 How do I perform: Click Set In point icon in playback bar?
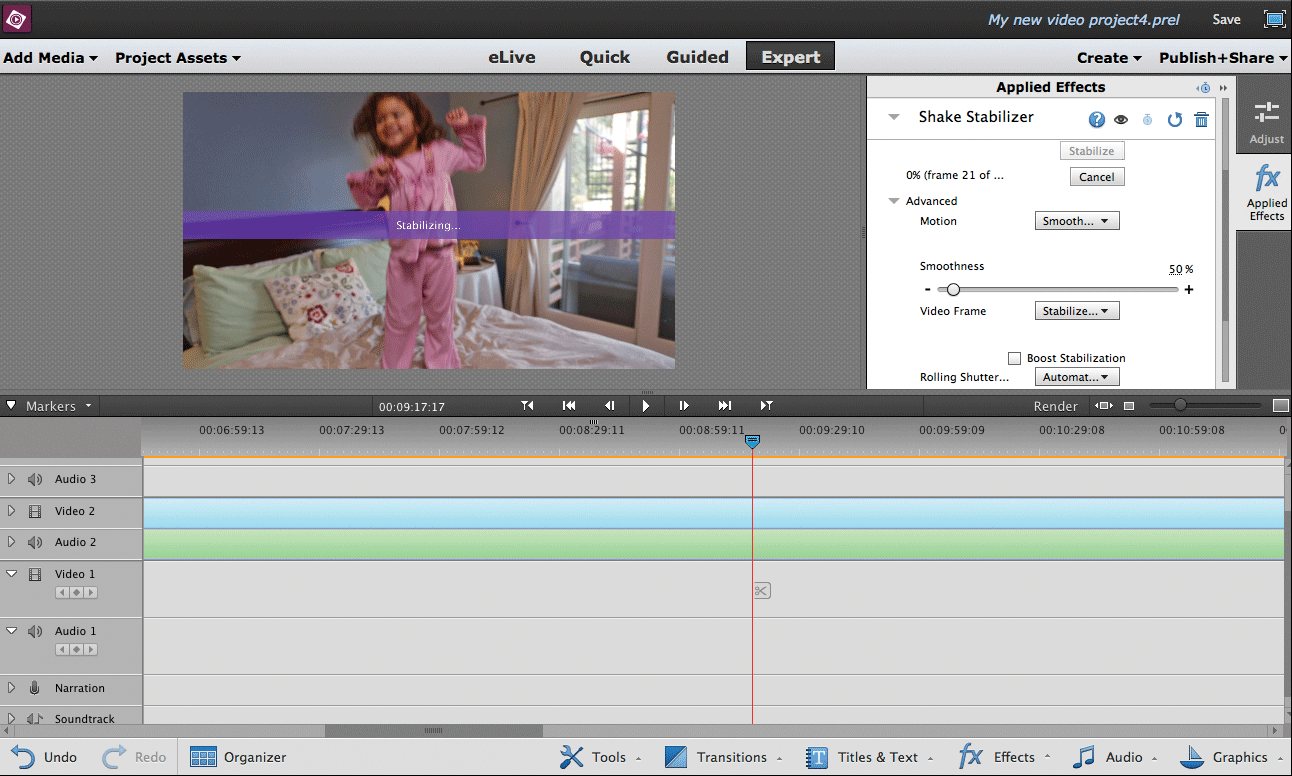[528, 406]
